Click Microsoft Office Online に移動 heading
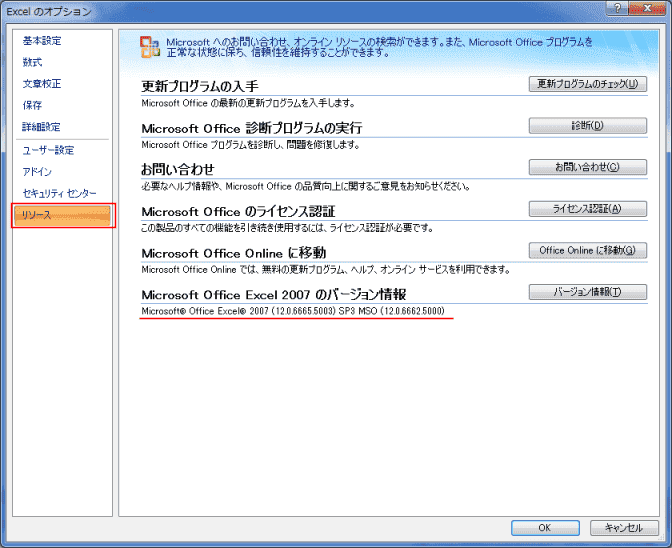Viewport: 672px width, 548px height. tap(234, 253)
